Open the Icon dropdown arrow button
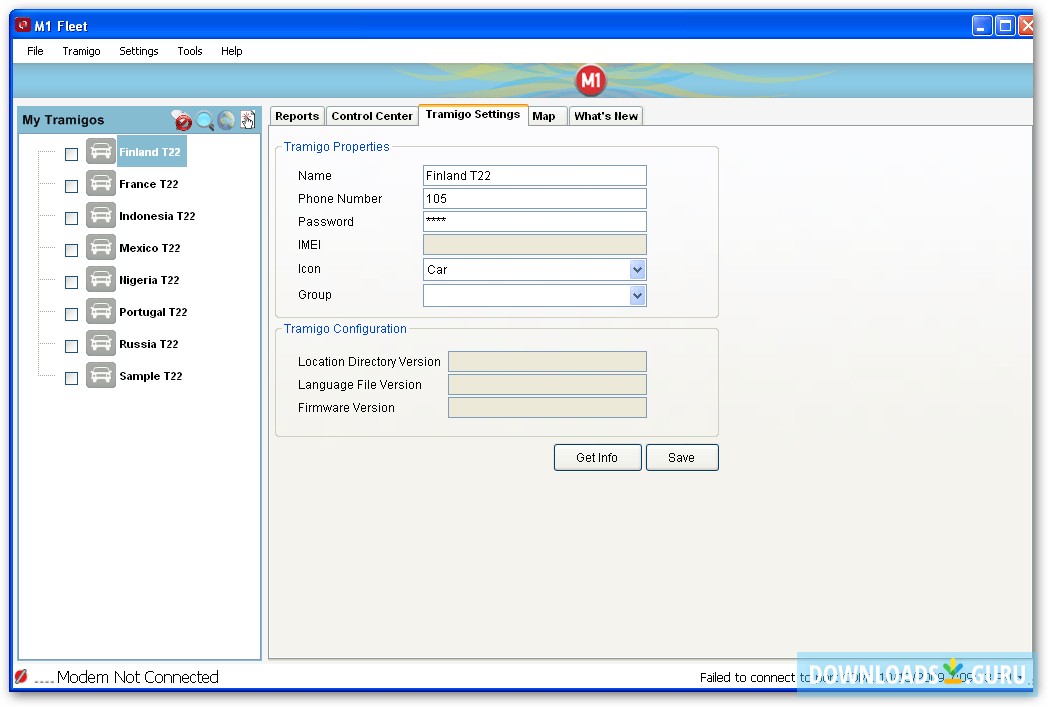Screen dimensions: 1048x707 coord(638,269)
